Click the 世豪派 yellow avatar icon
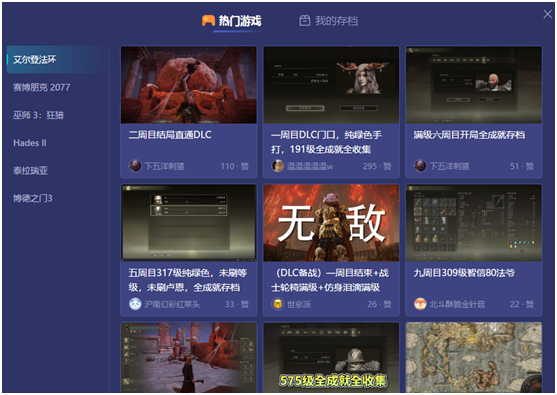This screenshot has height=395, width=557. pyautogui.click(x=278, y=304)
